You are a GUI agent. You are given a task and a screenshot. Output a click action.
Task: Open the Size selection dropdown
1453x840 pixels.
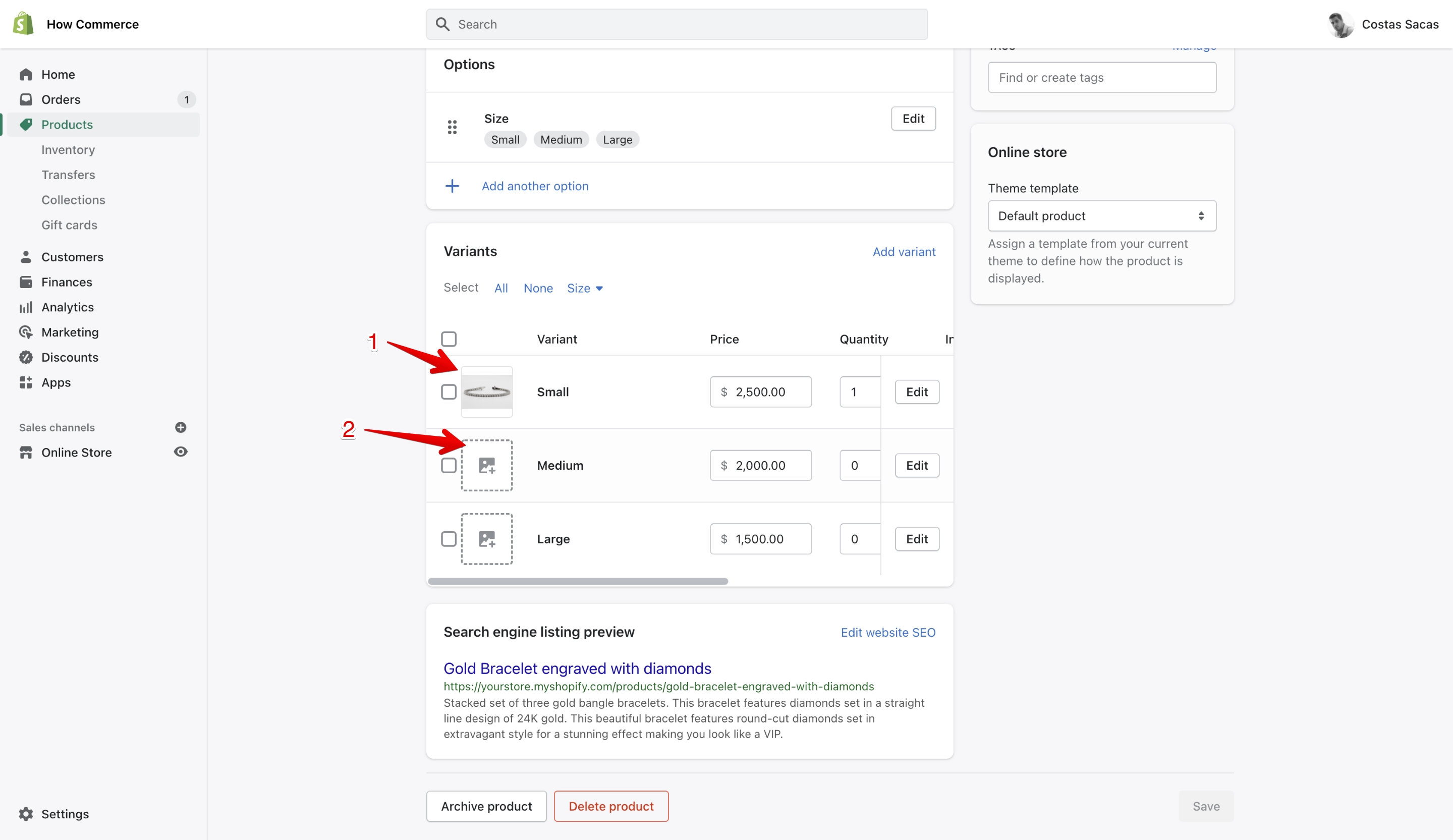pyautogui.click(x=585, y=288)
